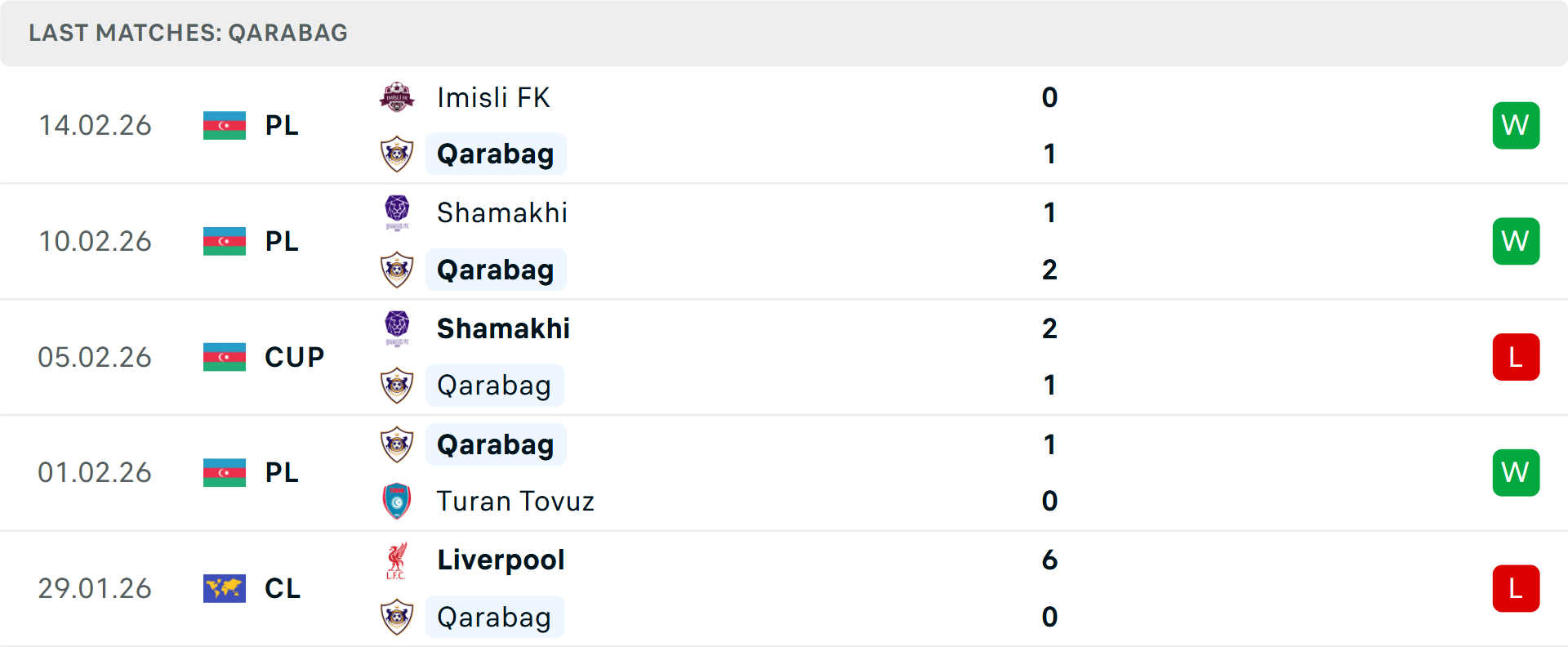The width and height of the screenshot is (1568, 647).
Task: Click the red L result indicator on 05.02.26
Action: pos(1516,356)
